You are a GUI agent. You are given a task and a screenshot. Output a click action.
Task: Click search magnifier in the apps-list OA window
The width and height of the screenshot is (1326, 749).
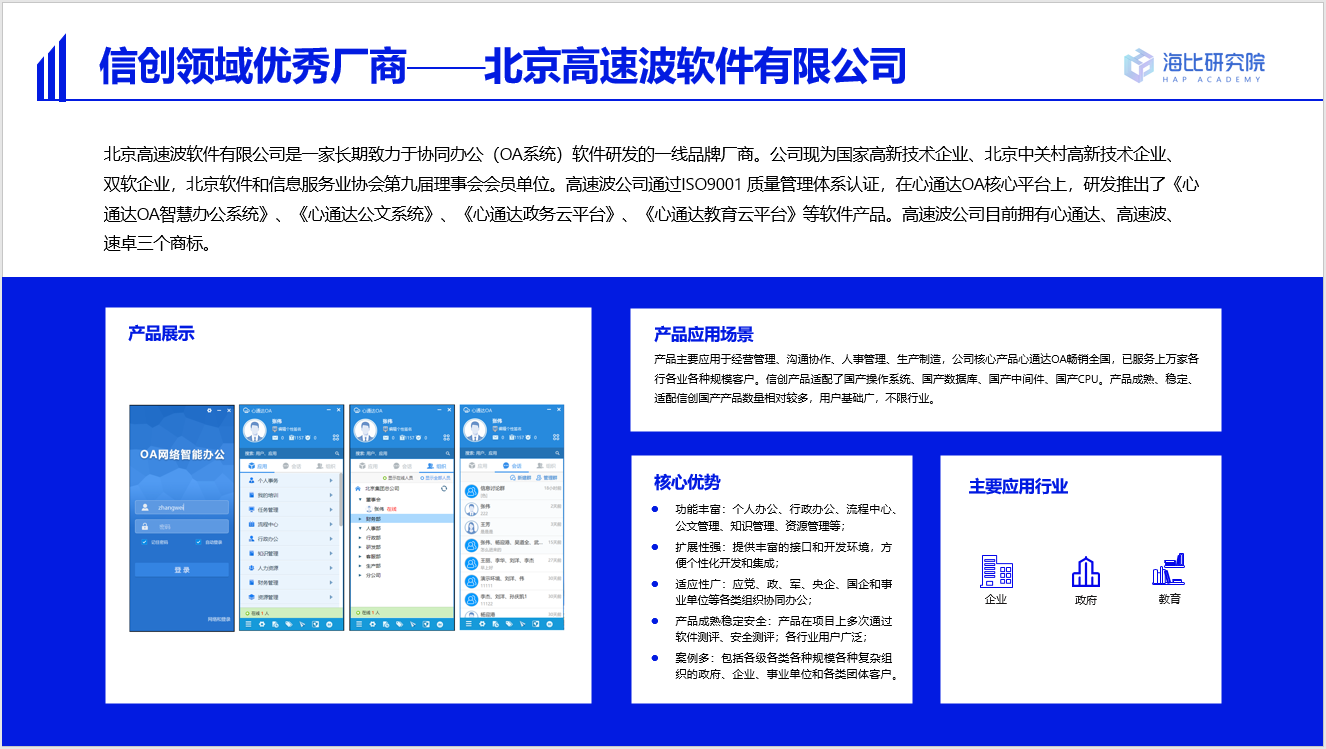point(337,454)
